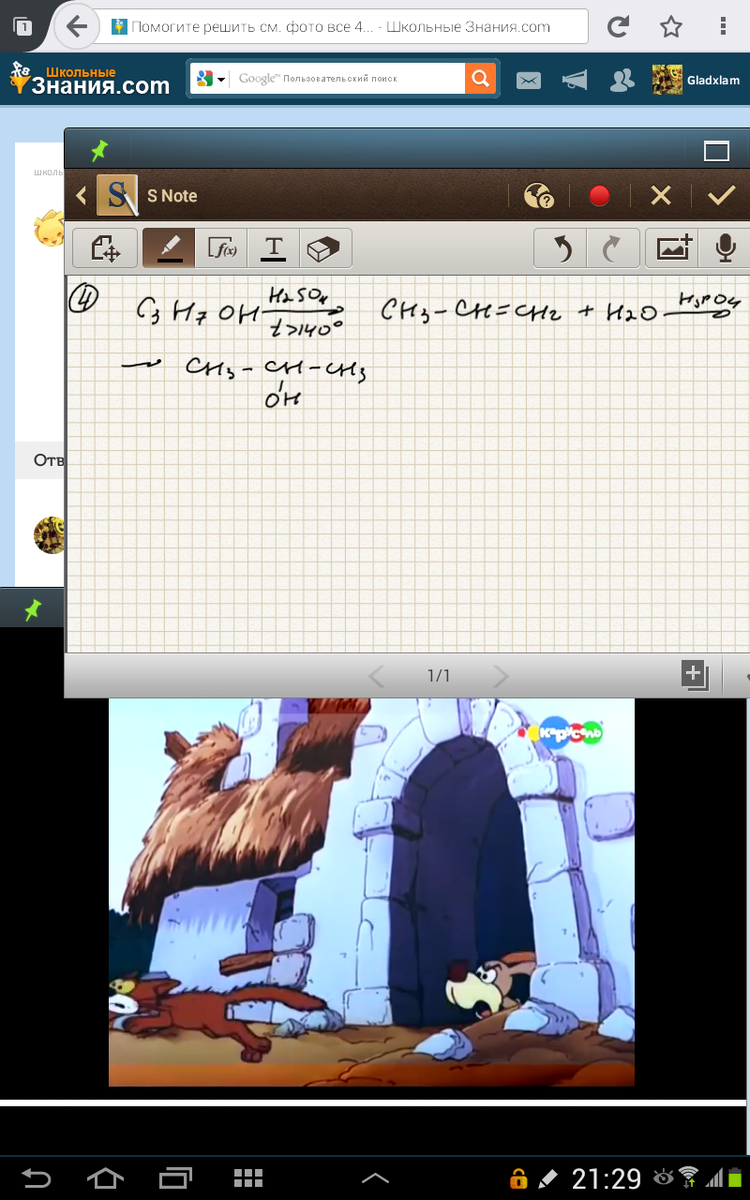Viewport: 750px width, 1200px height.
Task: Bookmark this page with the star
Action: (671, 27)
